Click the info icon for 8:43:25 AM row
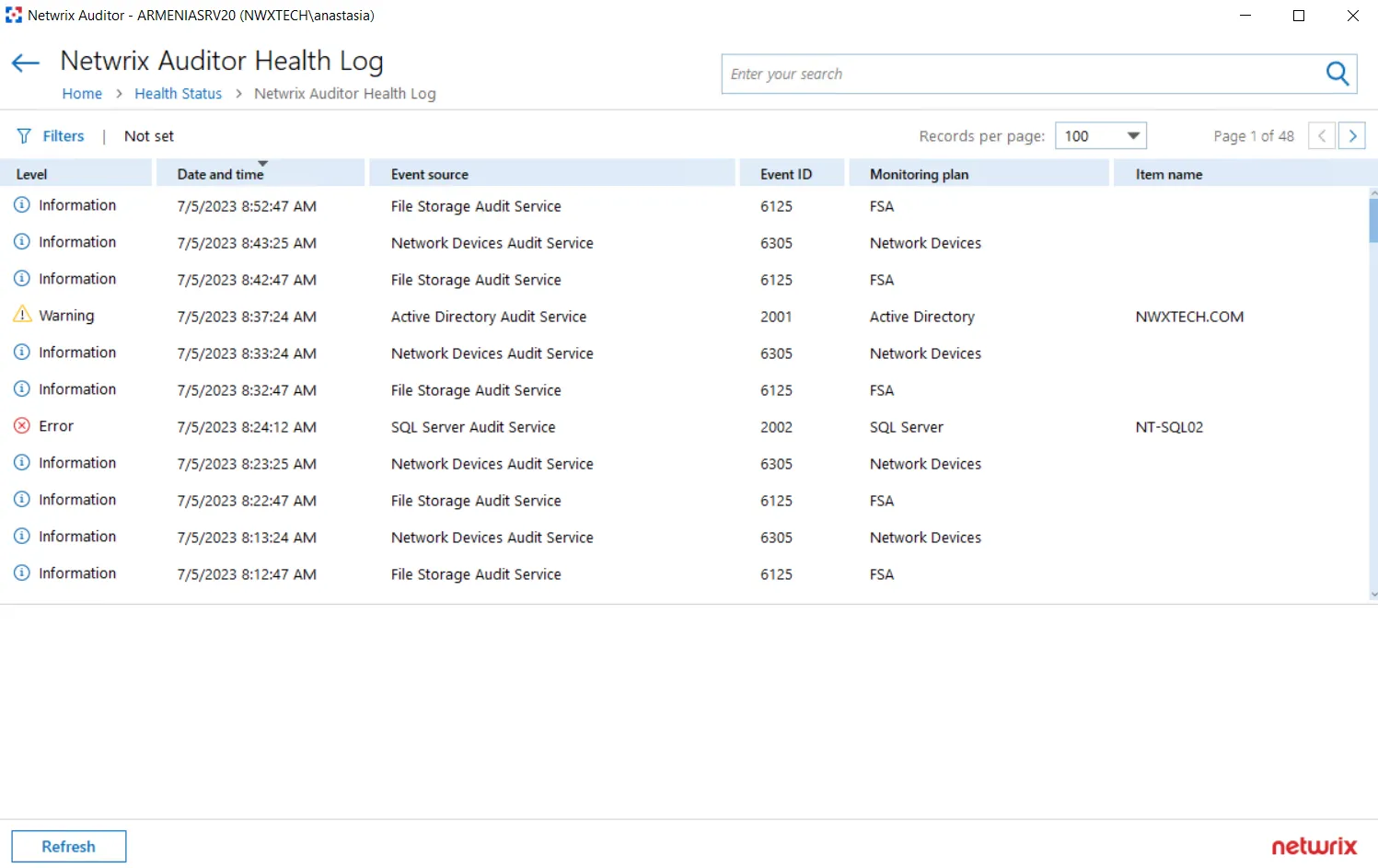Screen dimensions: 1378x868 [x=22, y=242]
